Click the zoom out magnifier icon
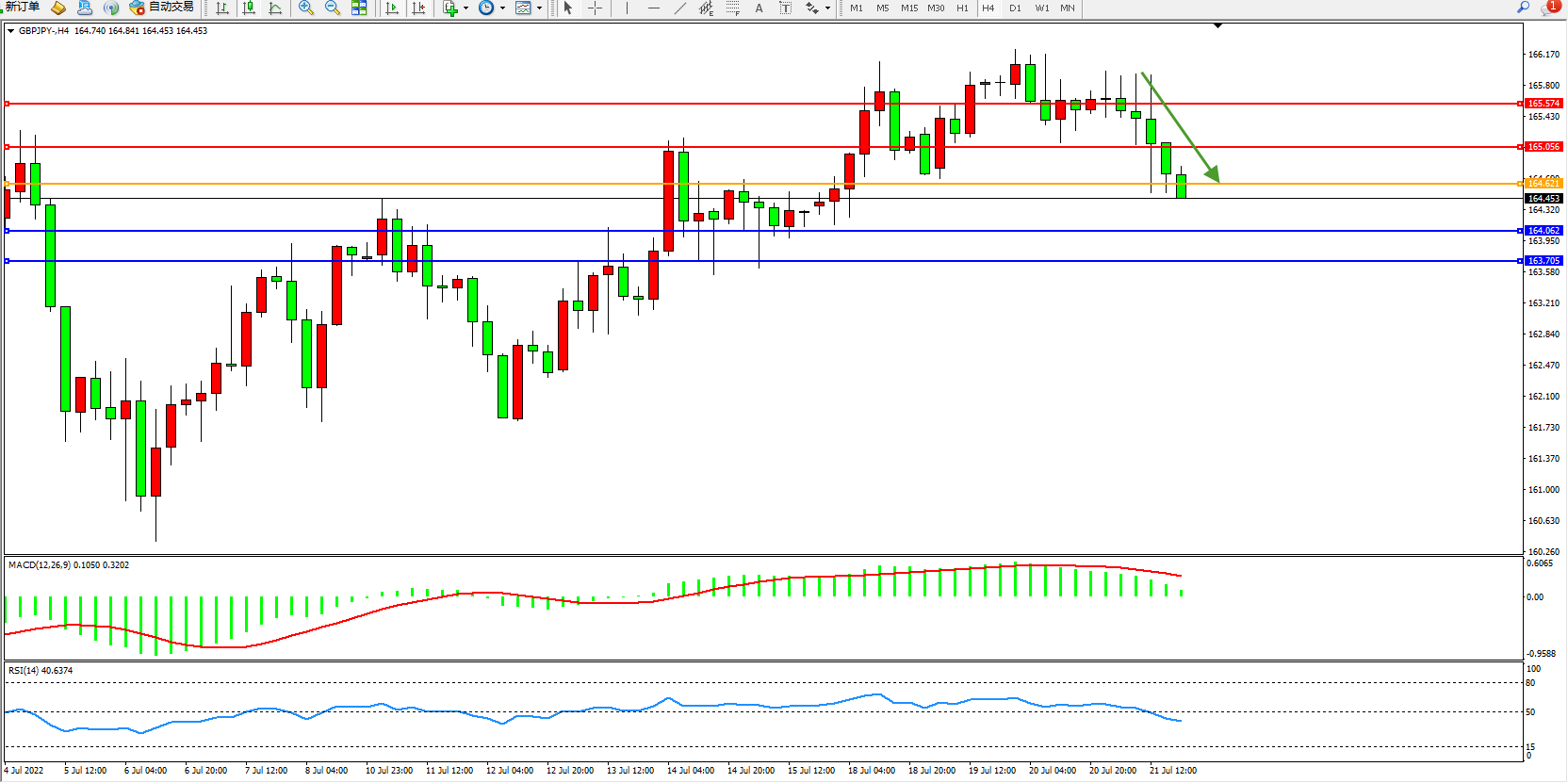Image resolution: width=1568 pixels, height=783 pixels. 333,8
